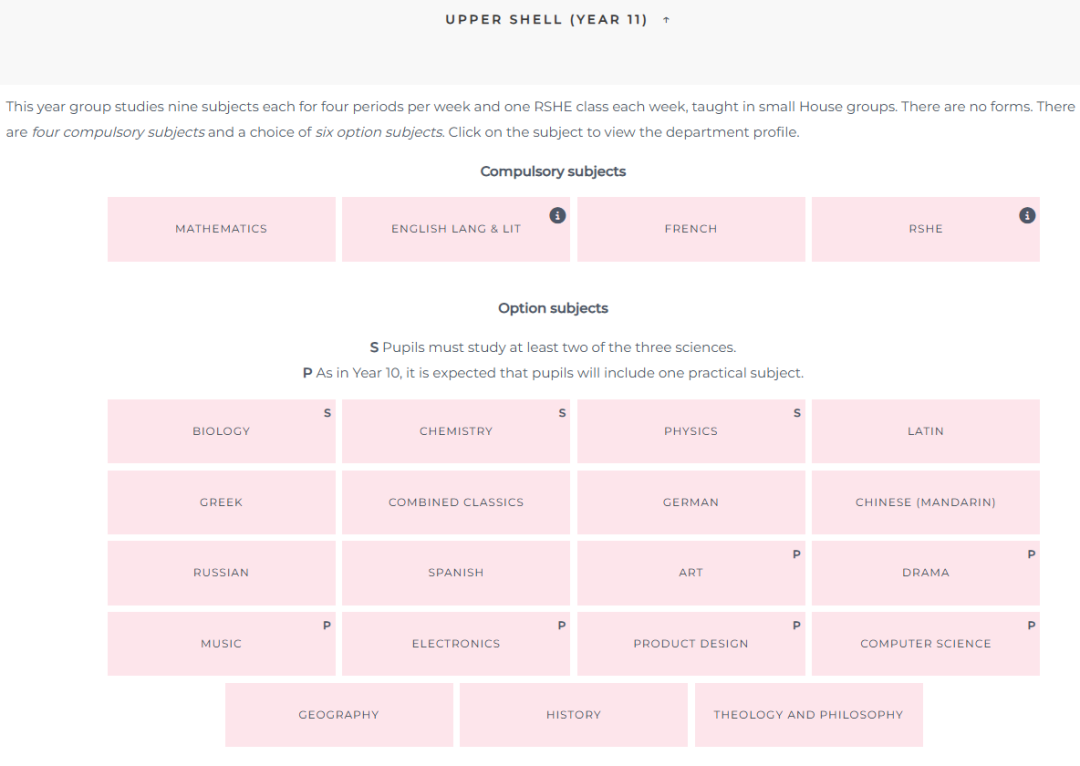
Task: Open Combined Classics profile
Action: (456, 502)
